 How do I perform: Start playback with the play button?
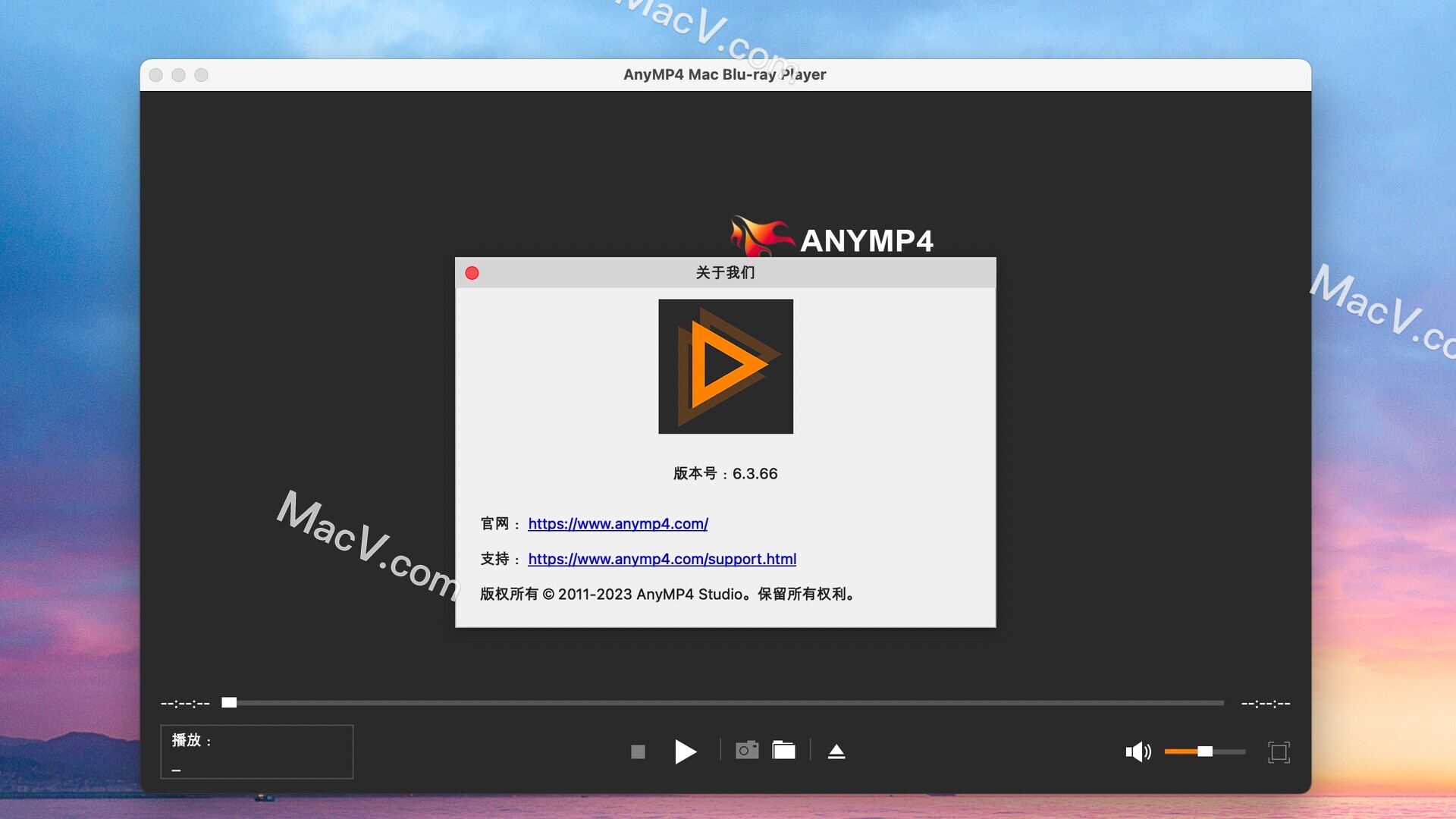pos(686,752)
